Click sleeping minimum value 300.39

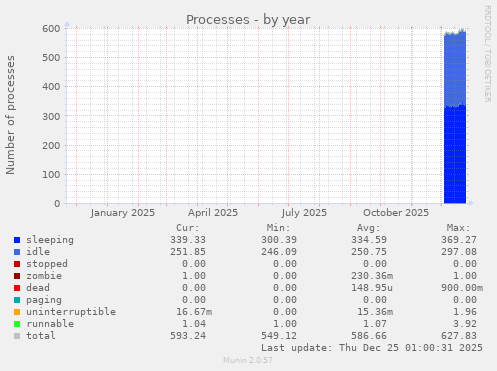[x=279, y=240]
